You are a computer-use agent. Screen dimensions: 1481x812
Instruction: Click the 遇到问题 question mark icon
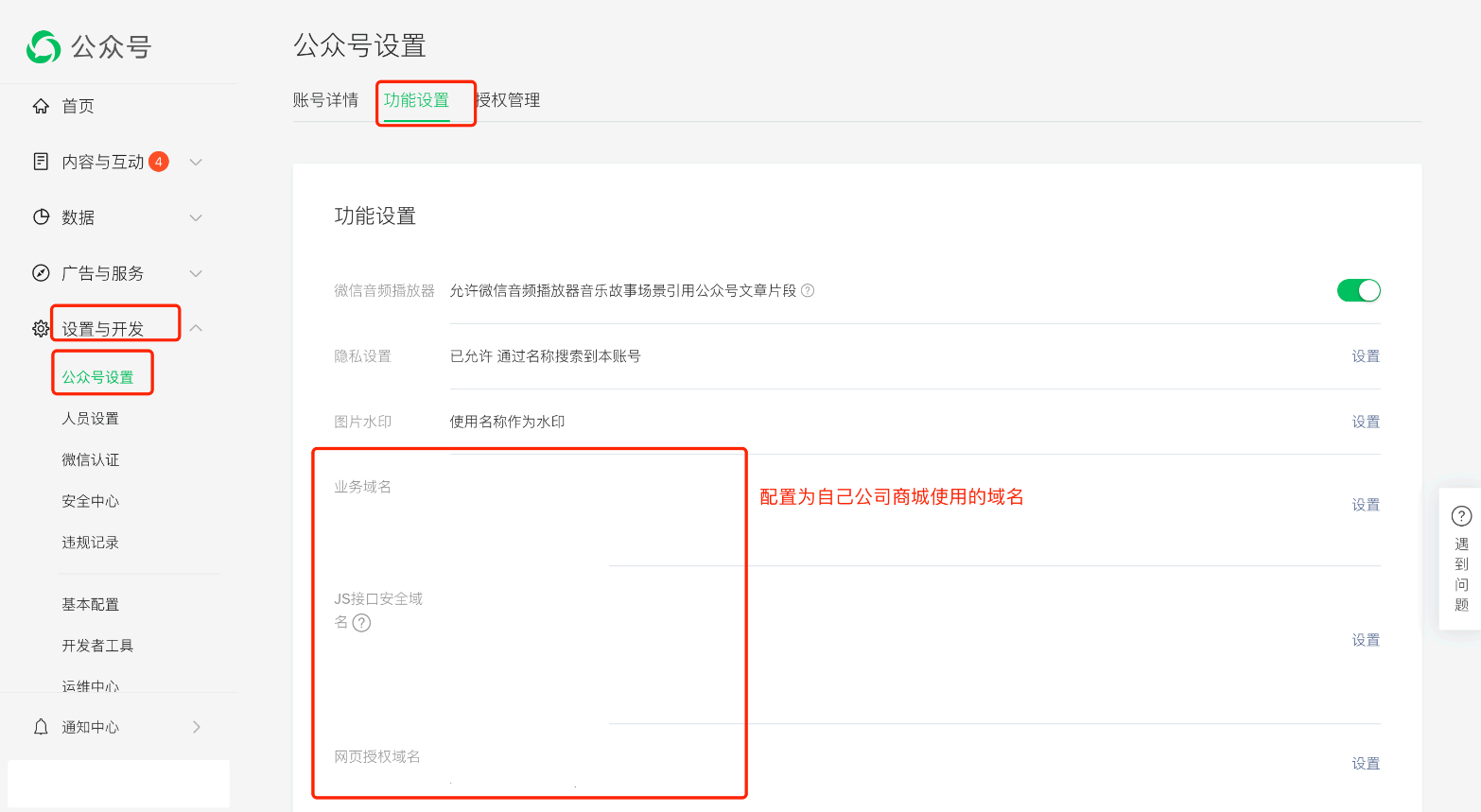[1461, 516]
